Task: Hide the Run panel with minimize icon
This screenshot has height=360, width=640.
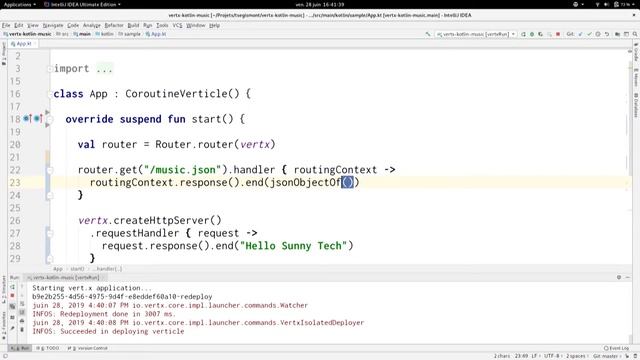Action: pyautogui.click(x=628, y=277)
